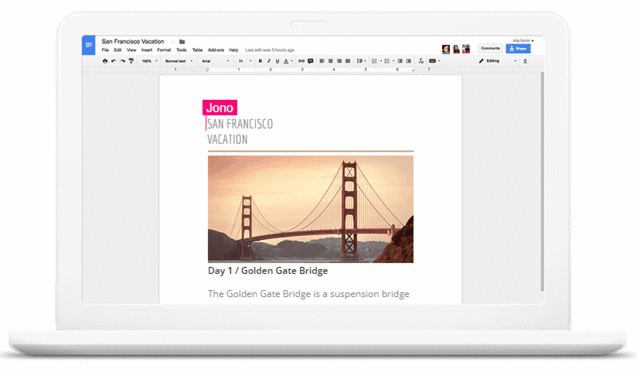Click the second collaborator avatar

point(456,49)
